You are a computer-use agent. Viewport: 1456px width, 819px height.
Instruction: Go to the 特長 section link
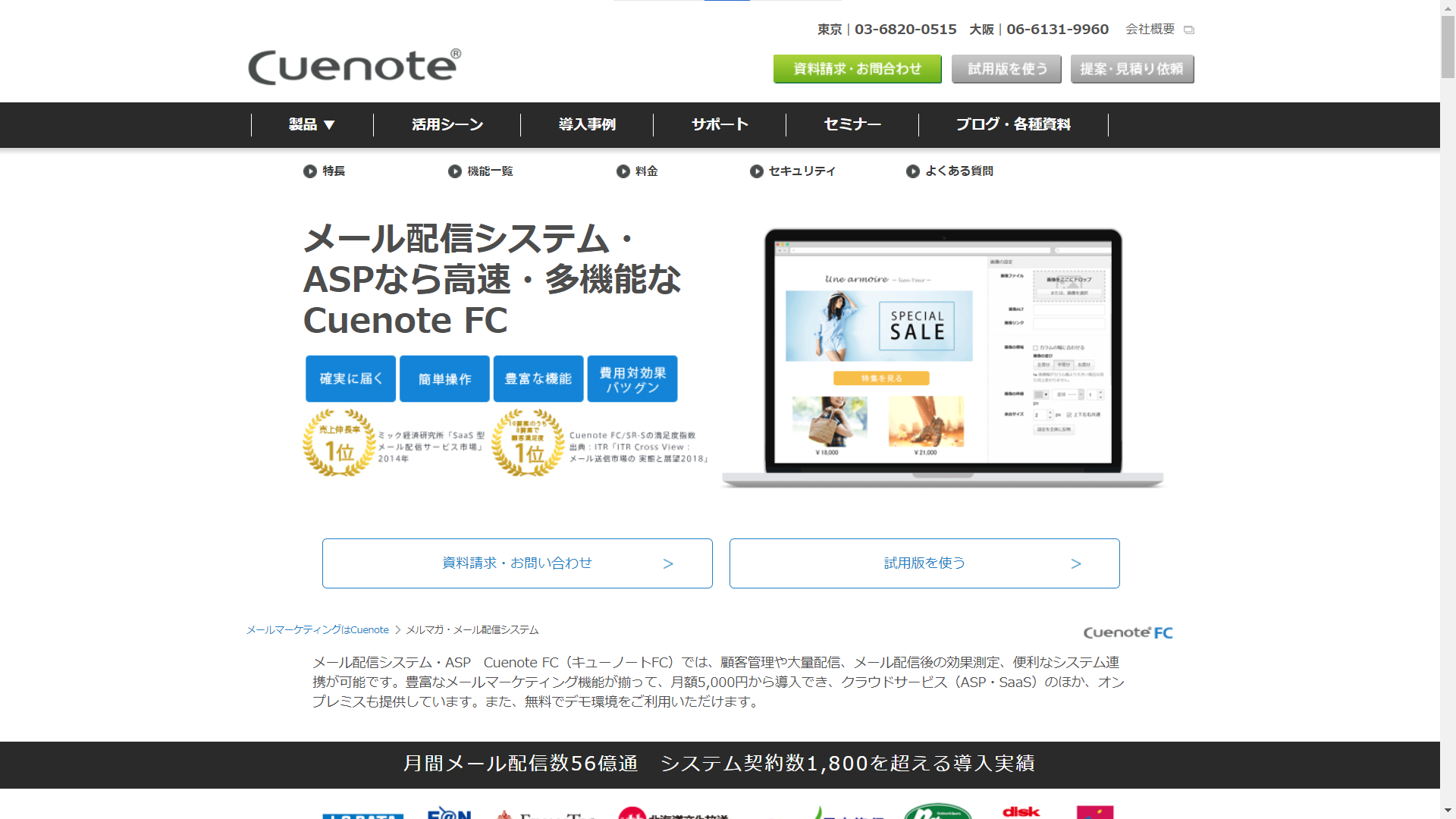[334, 171]
